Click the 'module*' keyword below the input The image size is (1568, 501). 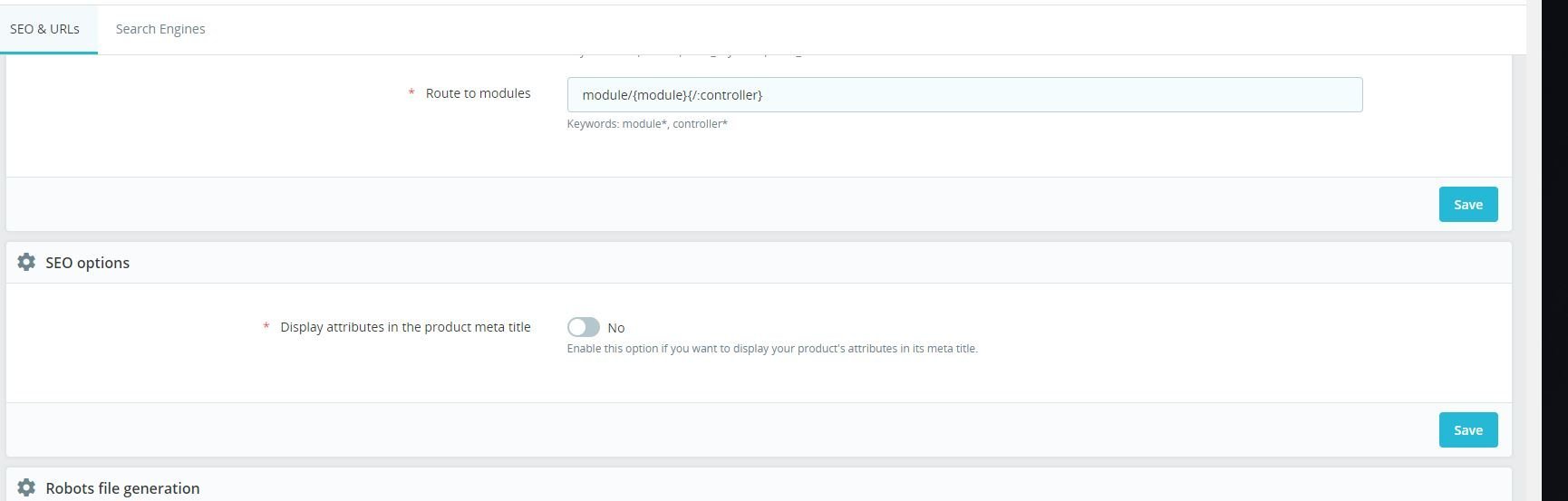[644, 124]
